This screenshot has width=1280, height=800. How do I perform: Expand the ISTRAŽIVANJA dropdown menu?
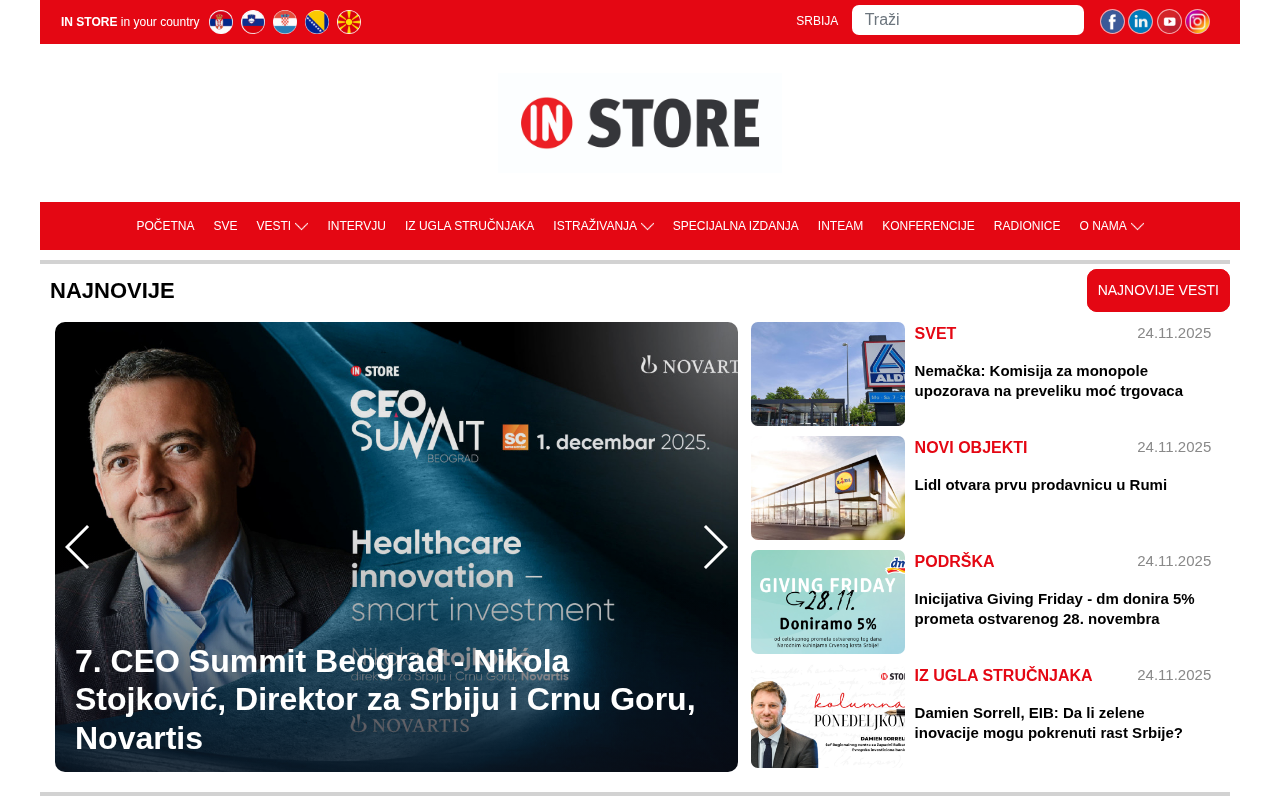[604, 226]
